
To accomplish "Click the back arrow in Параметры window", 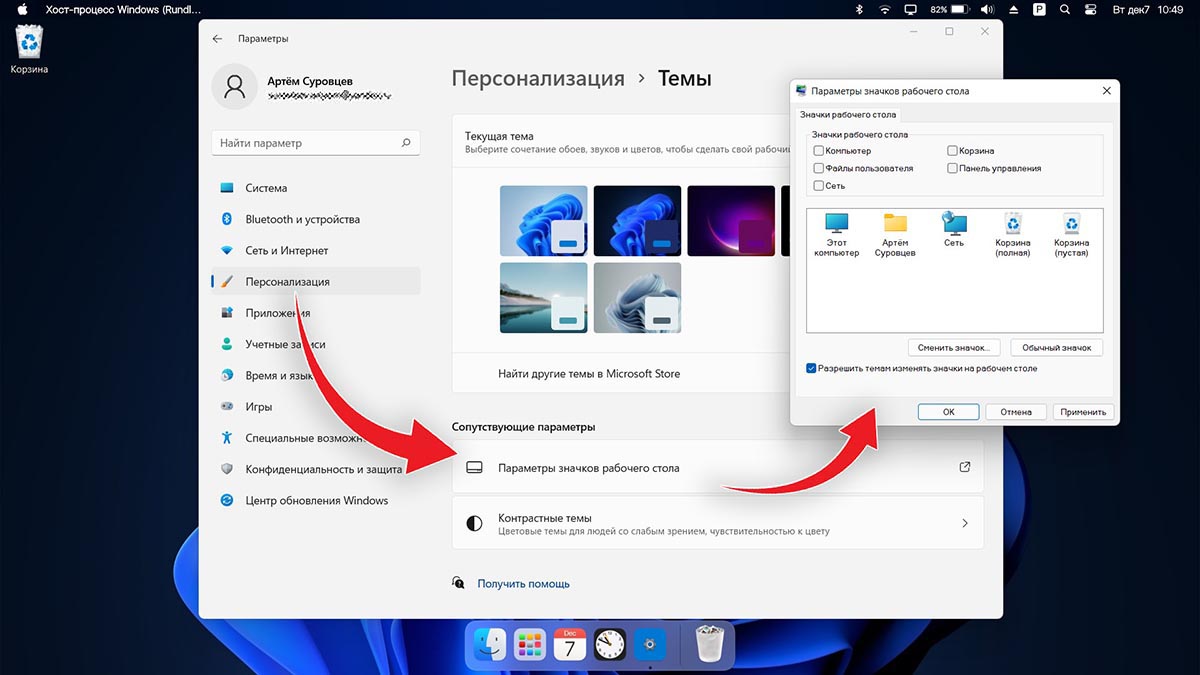I will [218, 39].
